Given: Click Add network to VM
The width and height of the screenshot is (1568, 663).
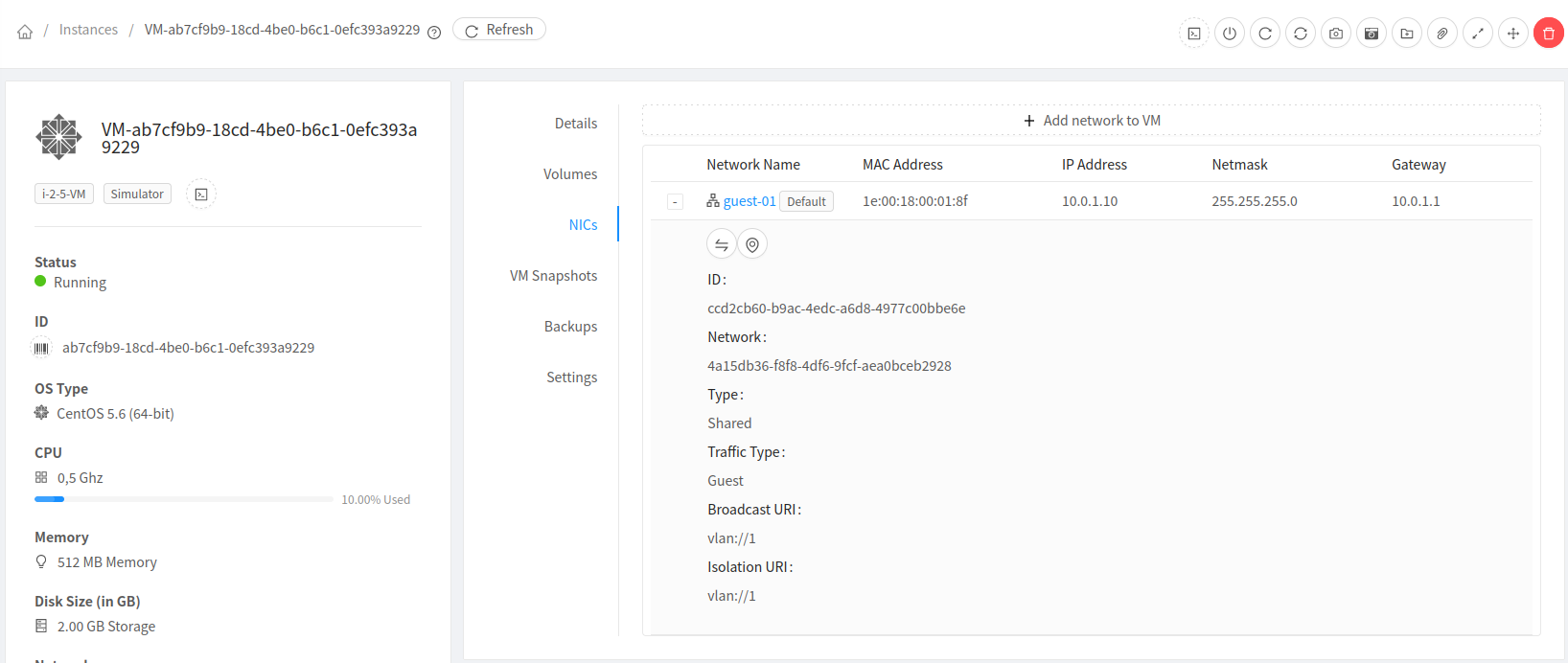Looking at the screenshot, I should (x=1092, y=121).
